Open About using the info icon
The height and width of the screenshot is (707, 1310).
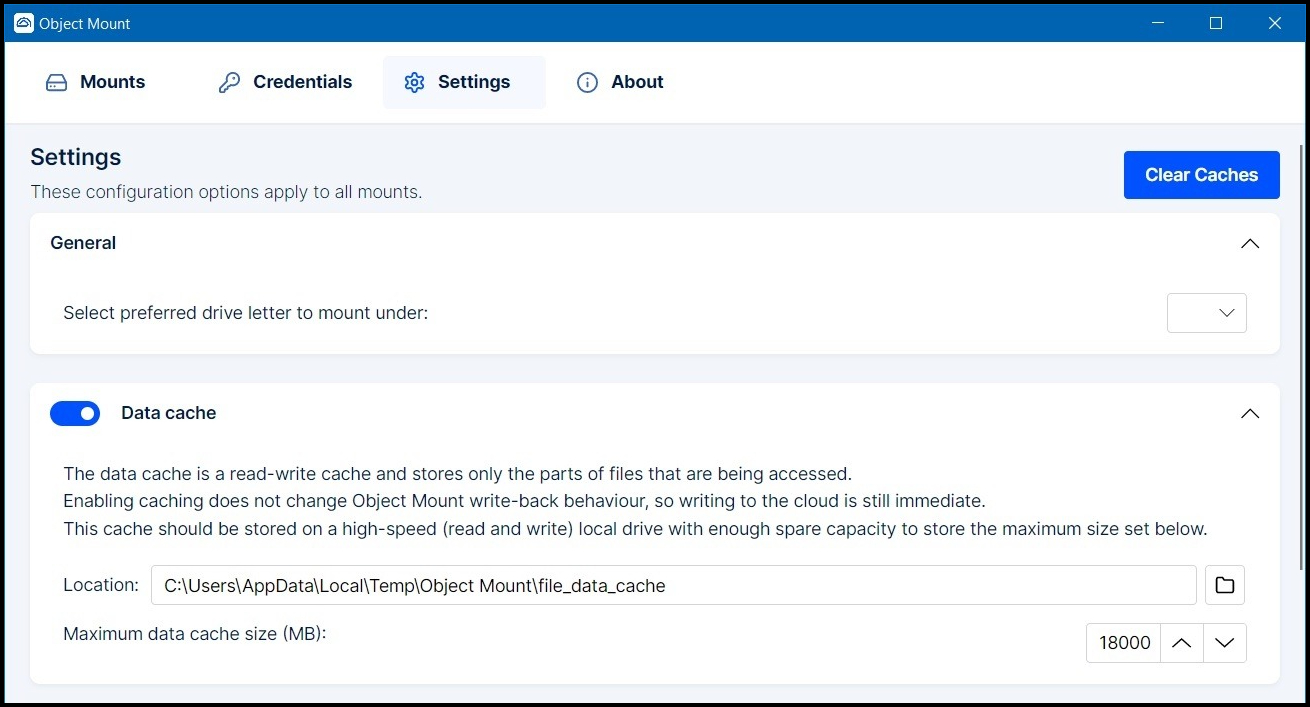point(587,83)
